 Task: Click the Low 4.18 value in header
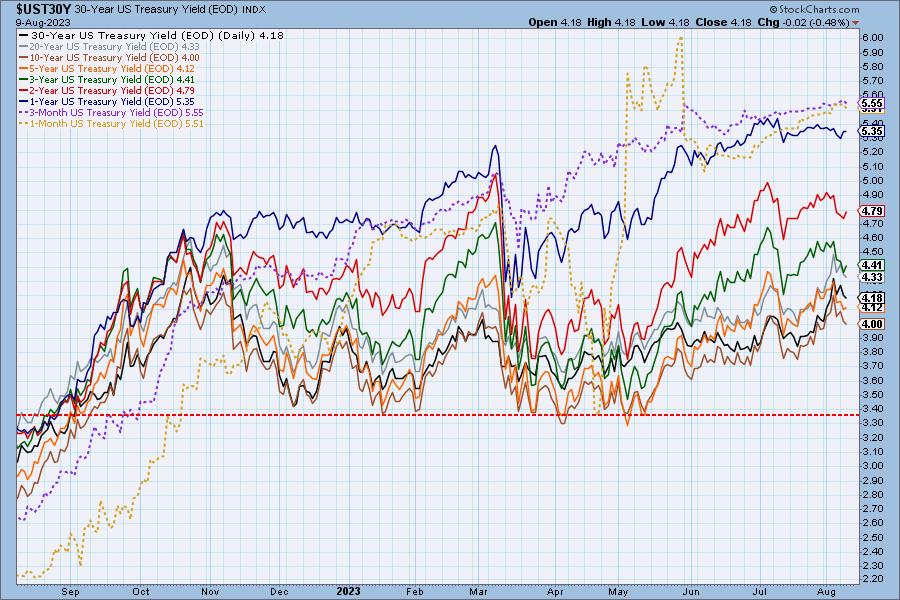pos(665,22)
